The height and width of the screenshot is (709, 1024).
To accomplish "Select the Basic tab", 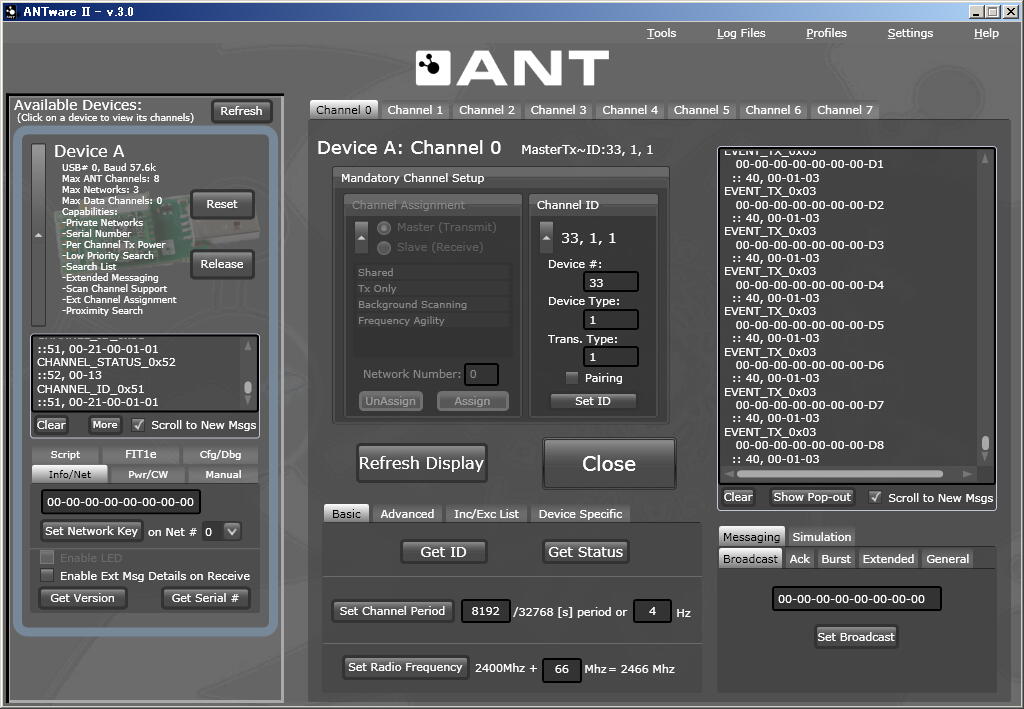I will tap(346, 514).
